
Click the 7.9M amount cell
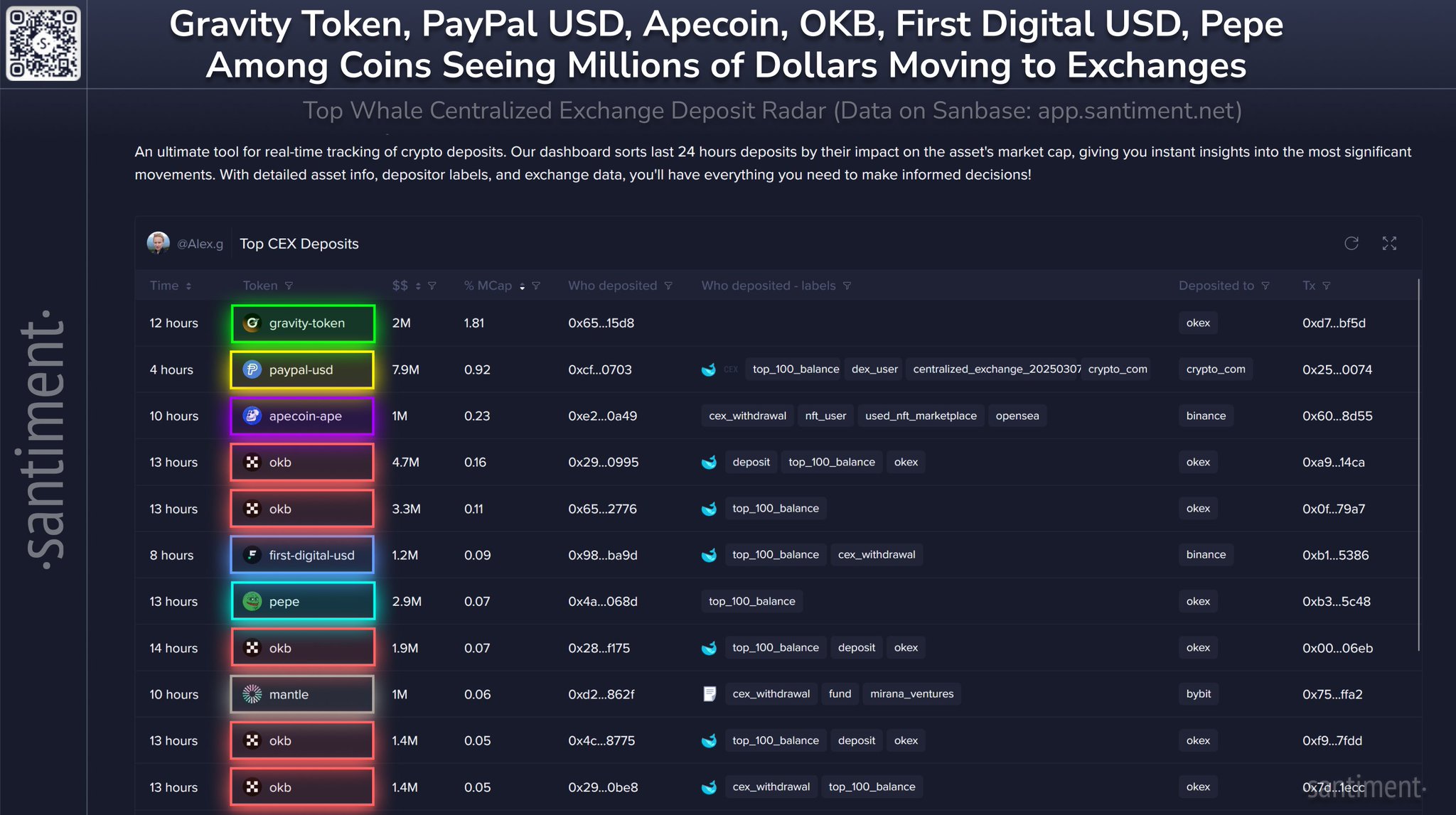point(405,369)
